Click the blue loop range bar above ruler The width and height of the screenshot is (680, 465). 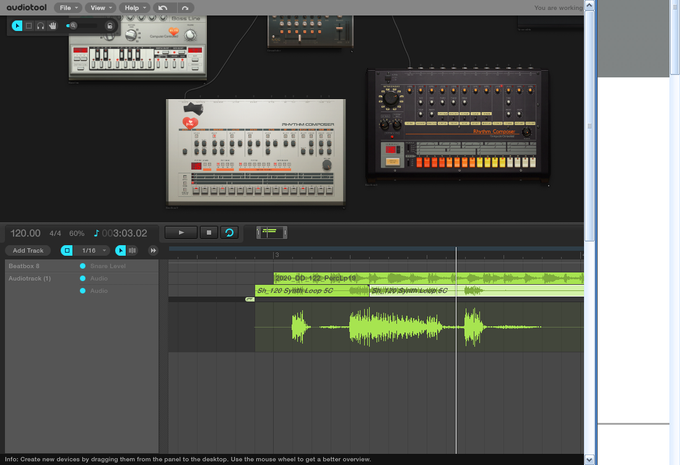point(376,249)
